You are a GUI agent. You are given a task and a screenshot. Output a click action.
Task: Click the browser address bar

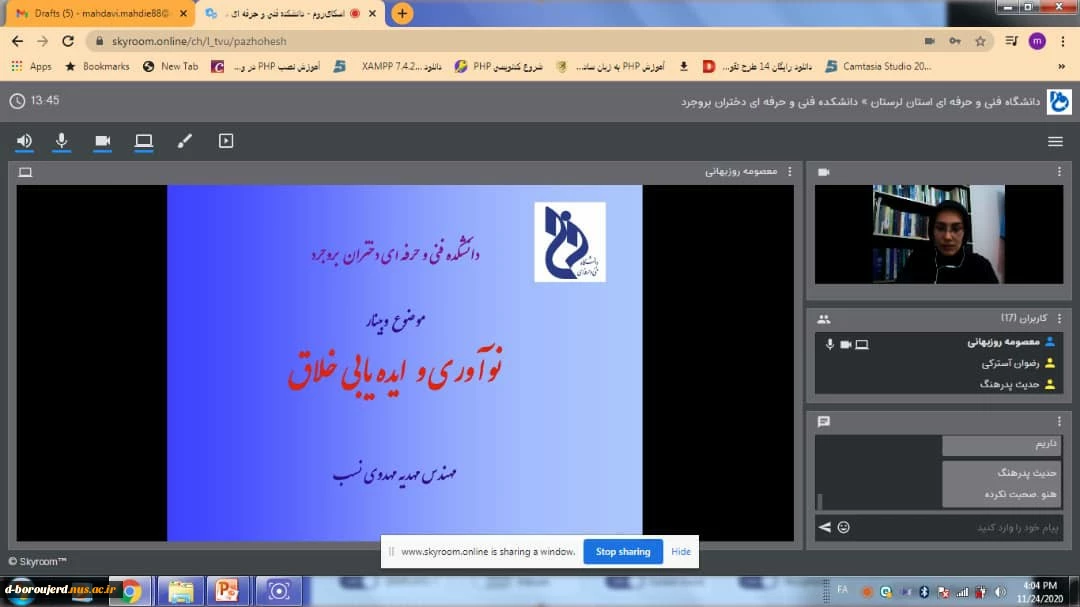click(503, 41)
